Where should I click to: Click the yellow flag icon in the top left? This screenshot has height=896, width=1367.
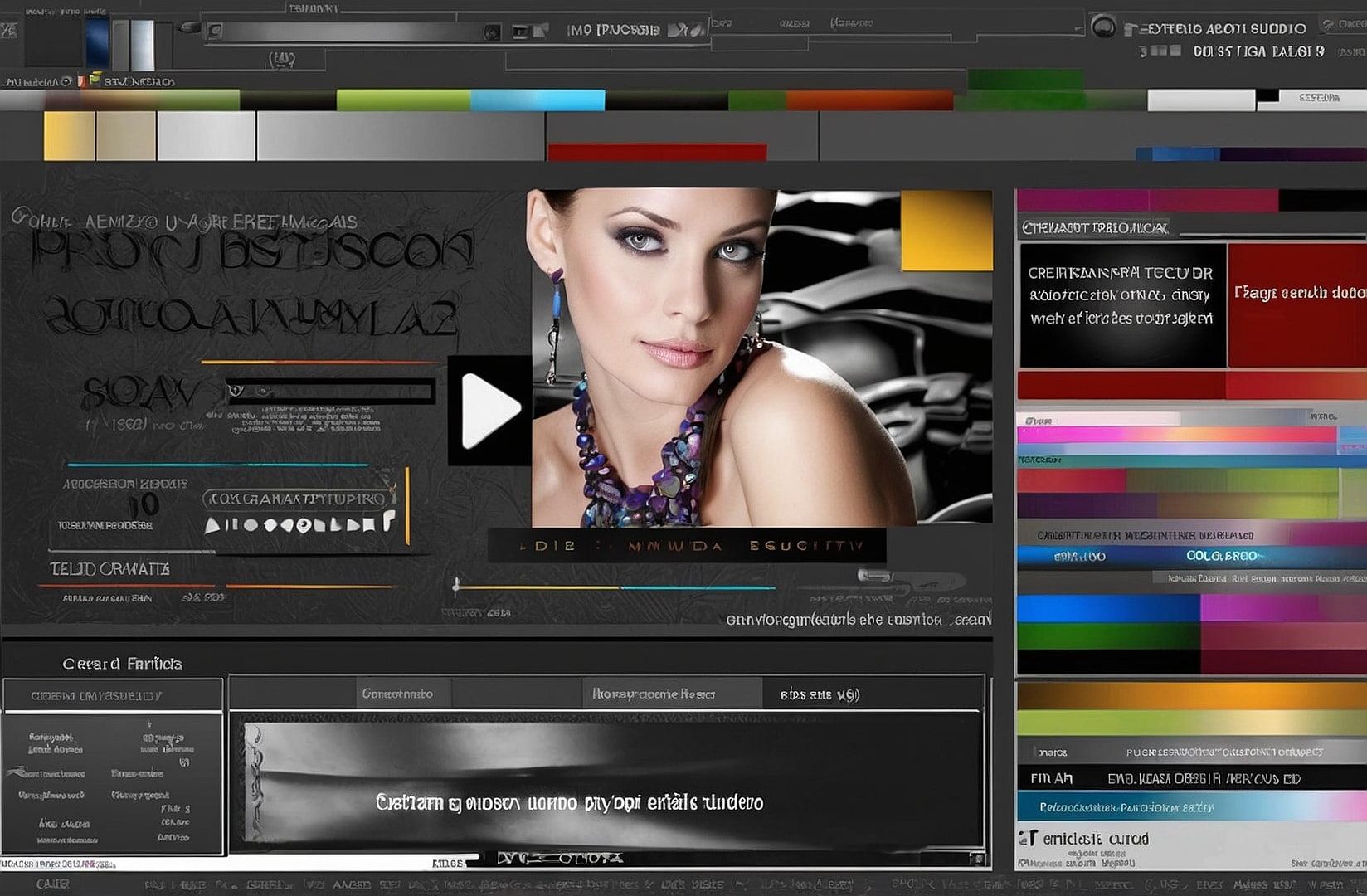coord(95,79)
